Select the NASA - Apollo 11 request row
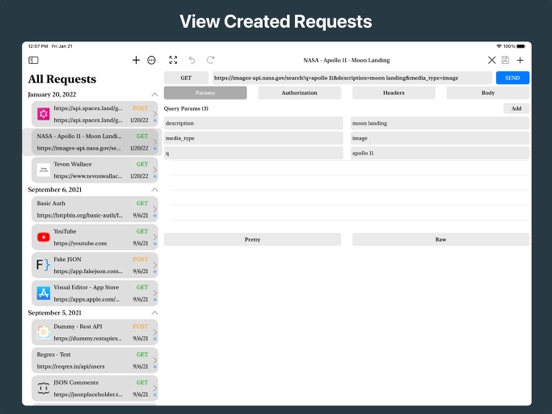The width and height of the screenshot is (552, 414). click(95, 142)
